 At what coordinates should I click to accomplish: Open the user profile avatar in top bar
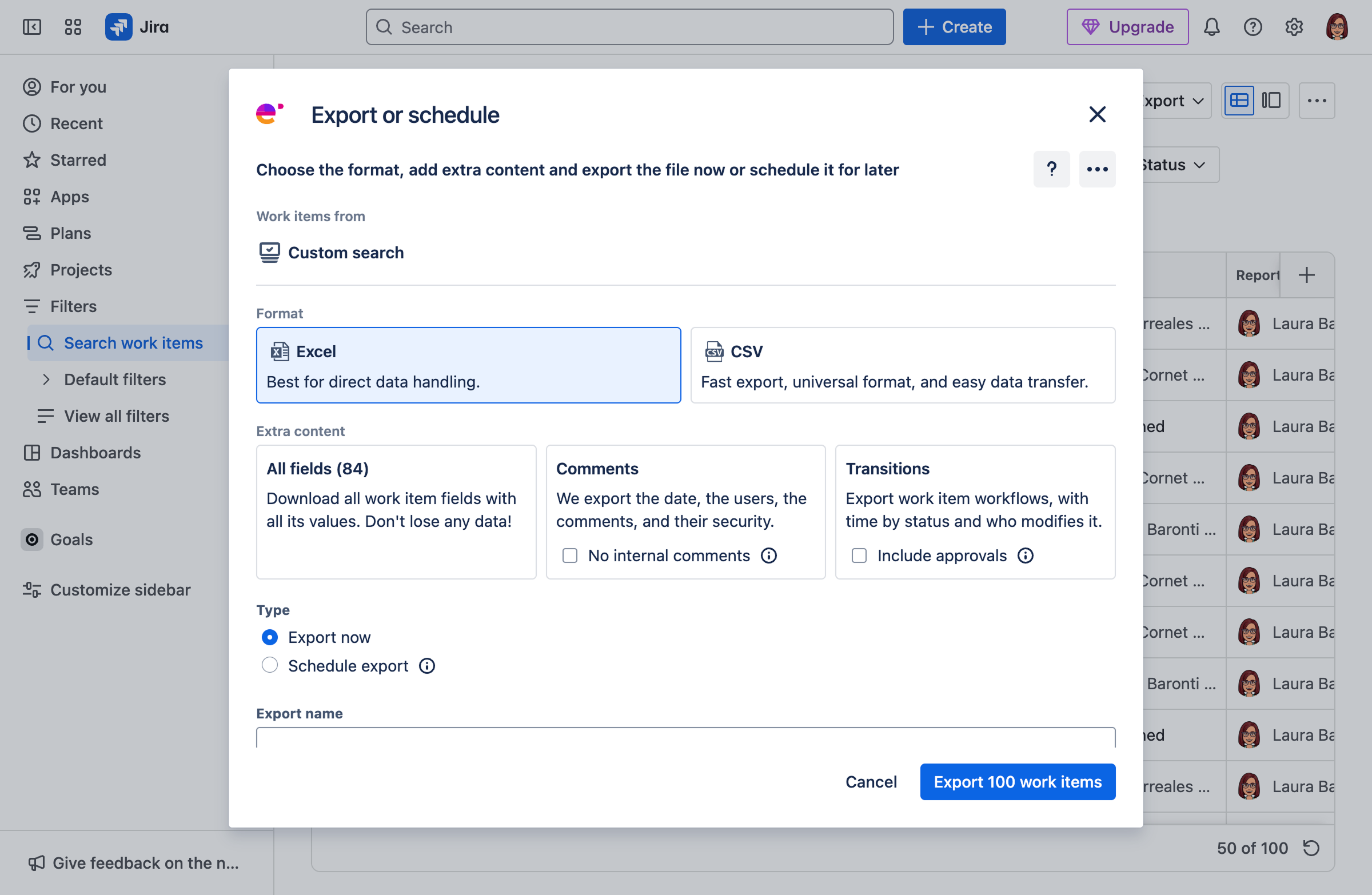click(x=1336, y=27)
